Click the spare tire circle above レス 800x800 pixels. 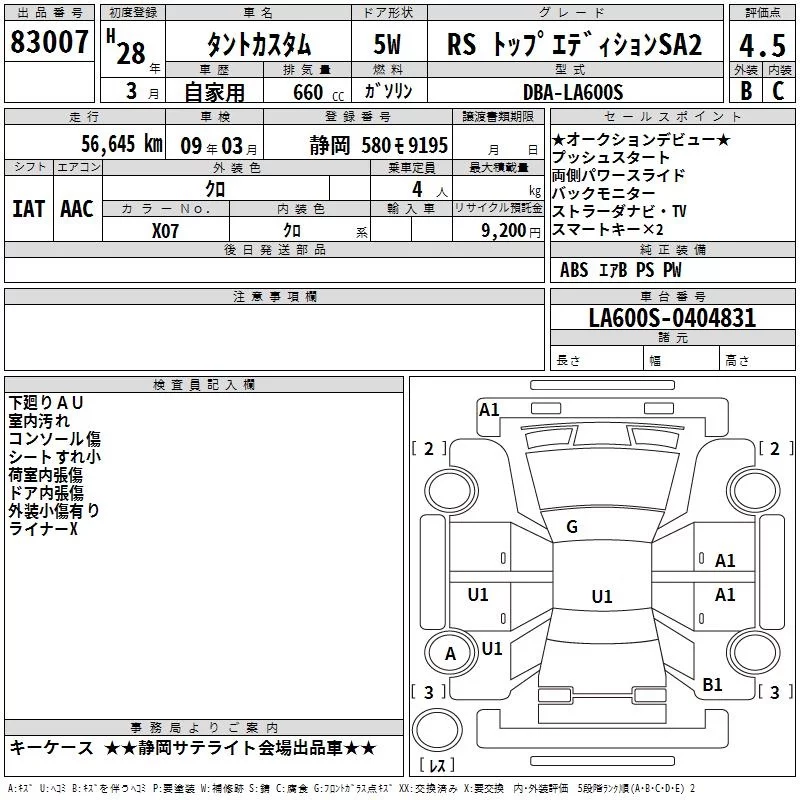(437, 730)
